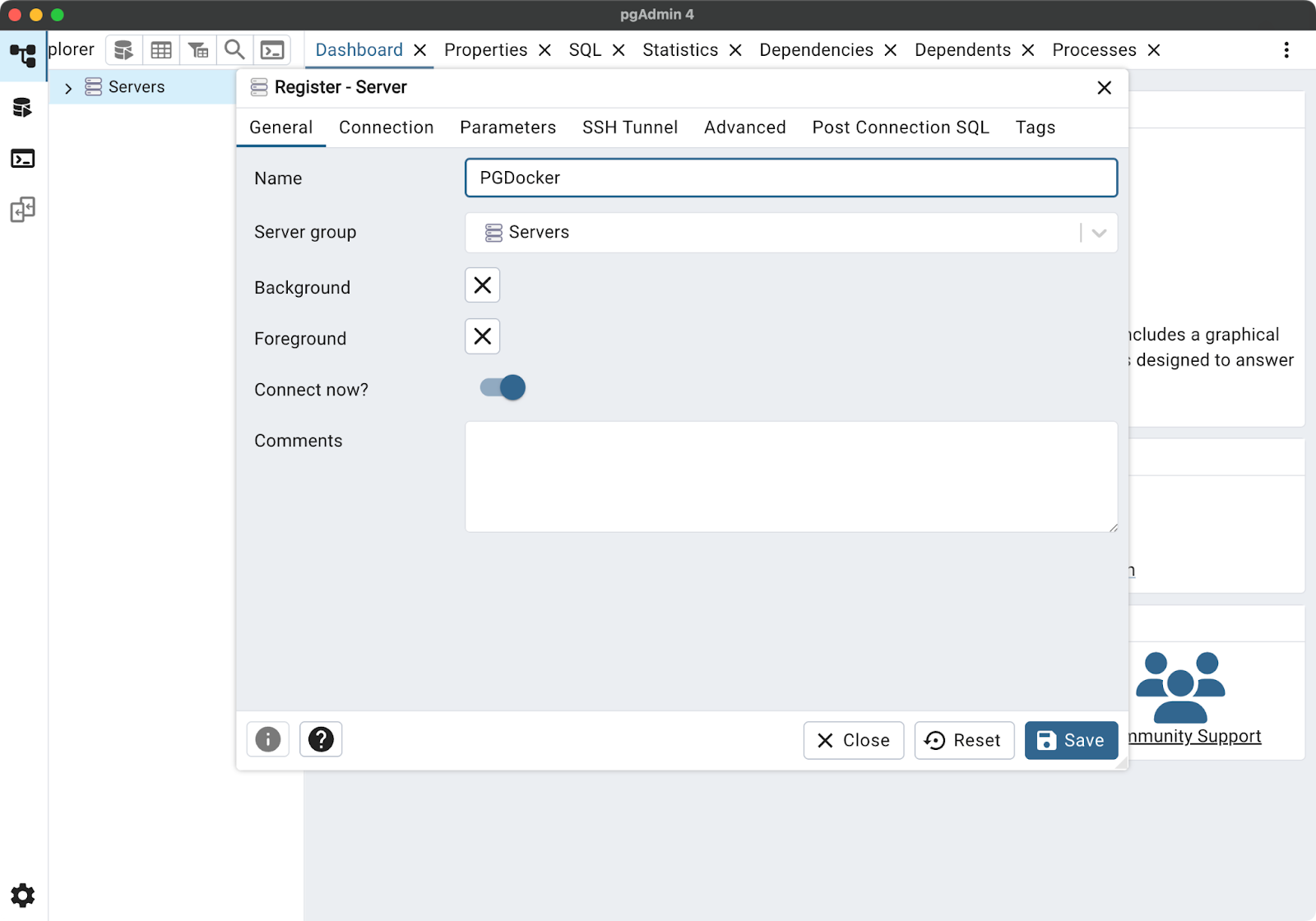Close the Processes tab
This screenshot has height=921, width=1316.
pyautogui.click(x=1154, y=50)
